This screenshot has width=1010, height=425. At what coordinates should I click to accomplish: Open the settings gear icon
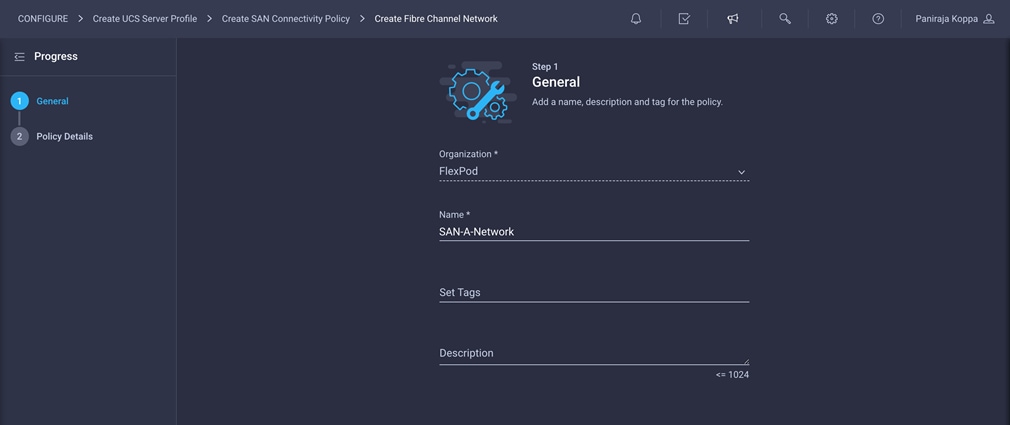click(x=832, y=19)
